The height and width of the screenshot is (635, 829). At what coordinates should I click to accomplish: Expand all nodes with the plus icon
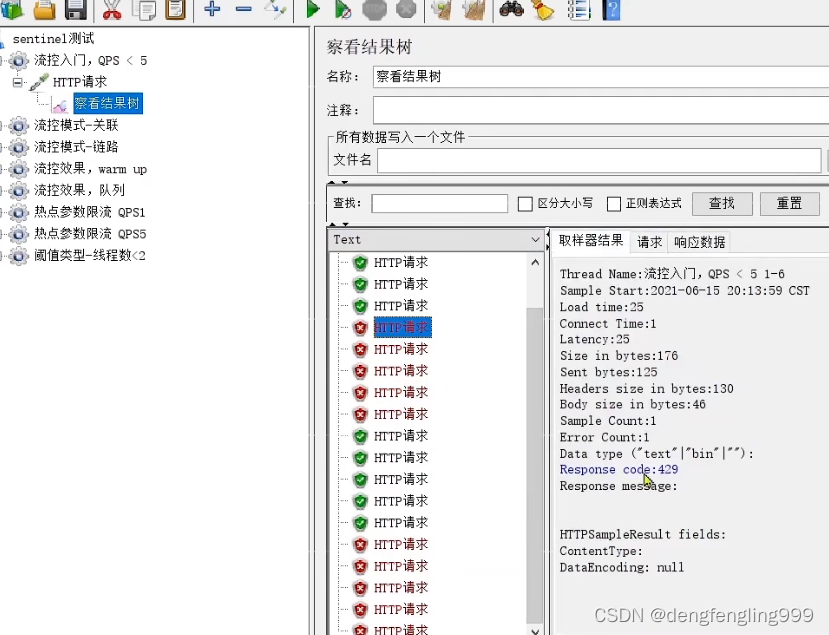coord(212,8)
